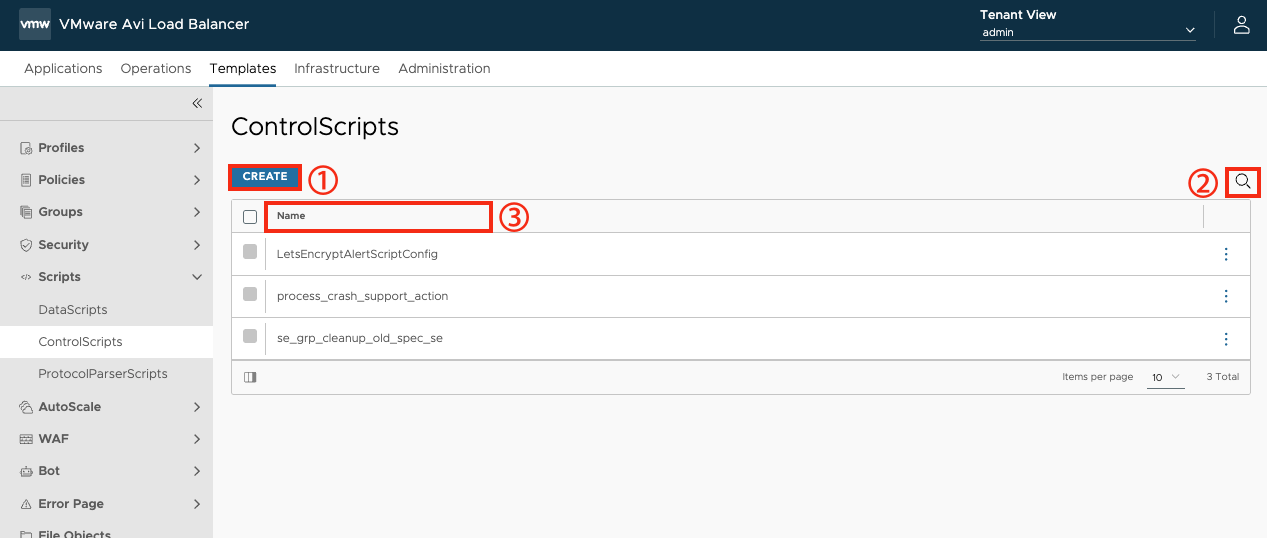Viewport: 1267px width, 538px height.
Task: Go to the Infrastructure tab
Action: (x=337, y=68)
